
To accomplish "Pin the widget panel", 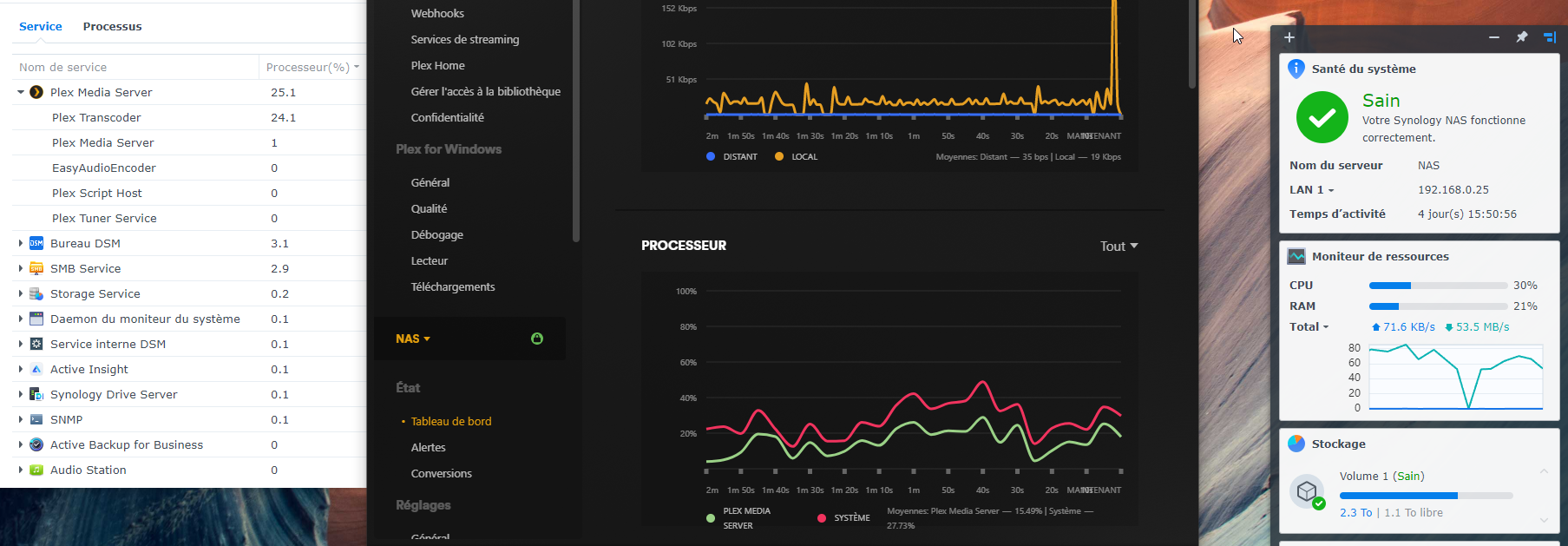I will pyautogui.click(x=1521, y=37).
